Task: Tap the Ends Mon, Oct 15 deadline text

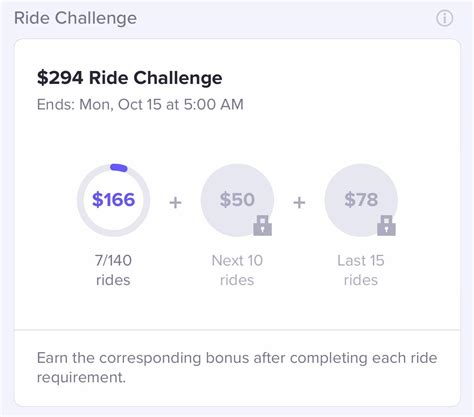Action: tap(140, 105)
